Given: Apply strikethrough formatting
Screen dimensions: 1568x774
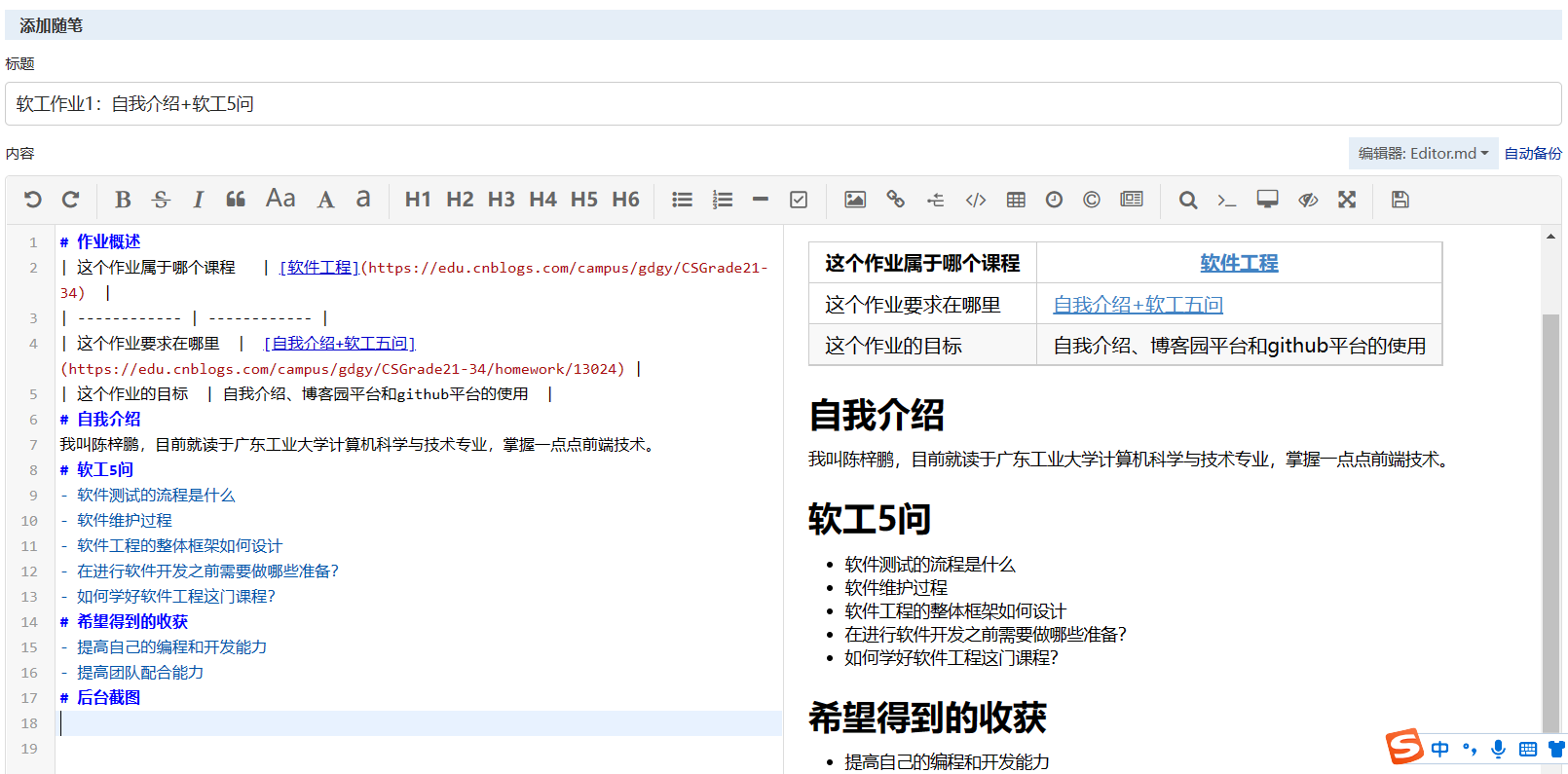Looking at the screenshot, I should (161, 200).
